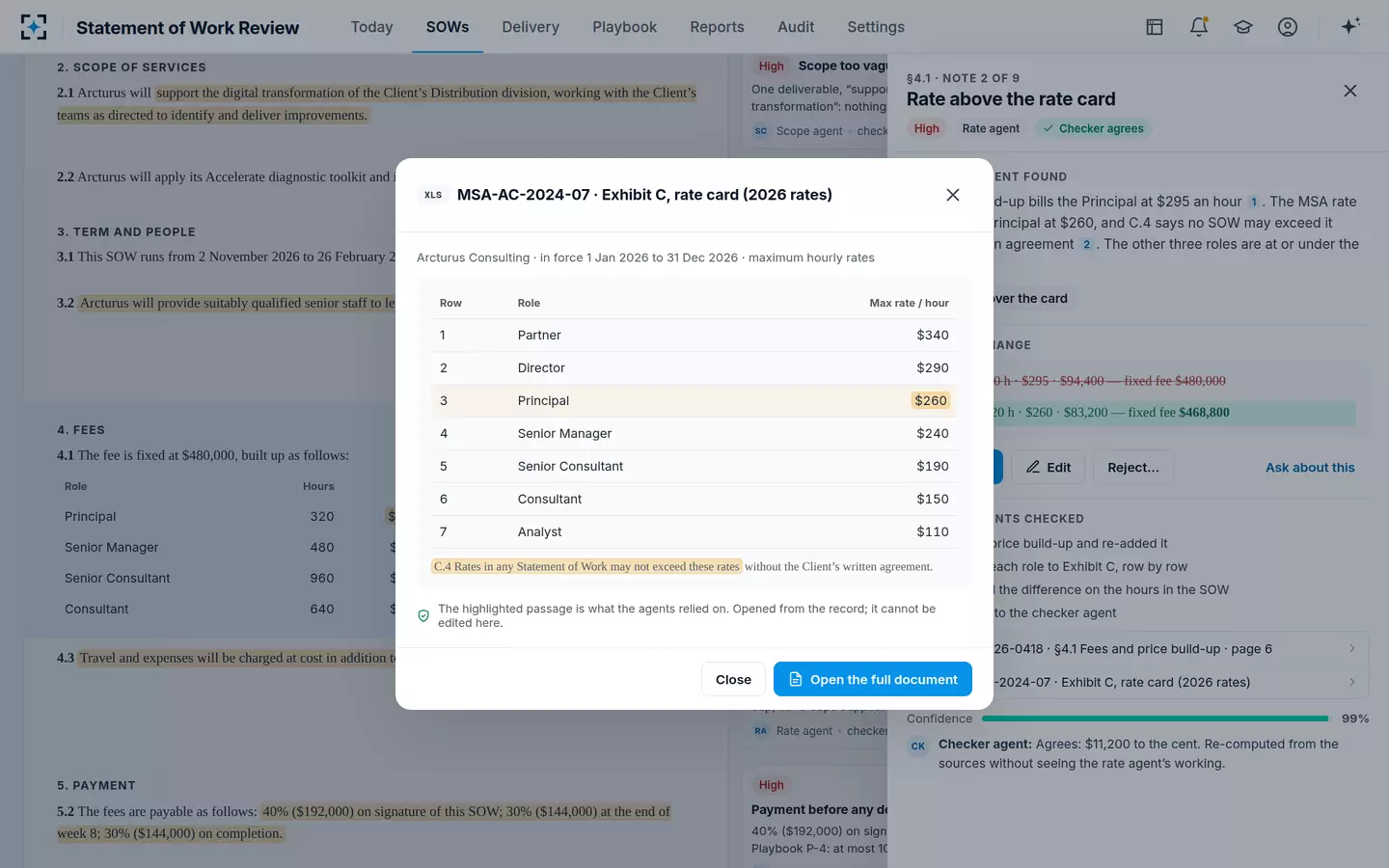Viewport: 1389px width, 868px height.
Task: Open the Reject... options
Action: click(x=1133, y=467)
